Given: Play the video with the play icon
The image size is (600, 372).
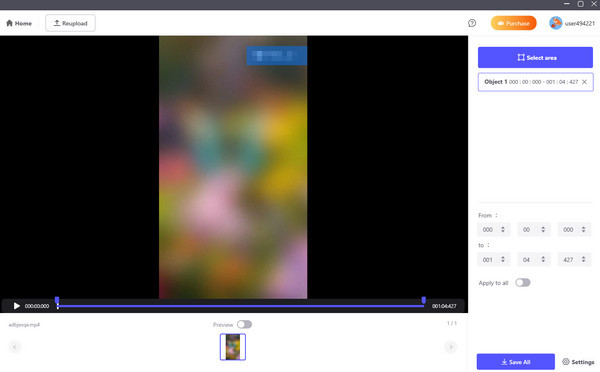Looking at the screenshot, I should point(16,306).
